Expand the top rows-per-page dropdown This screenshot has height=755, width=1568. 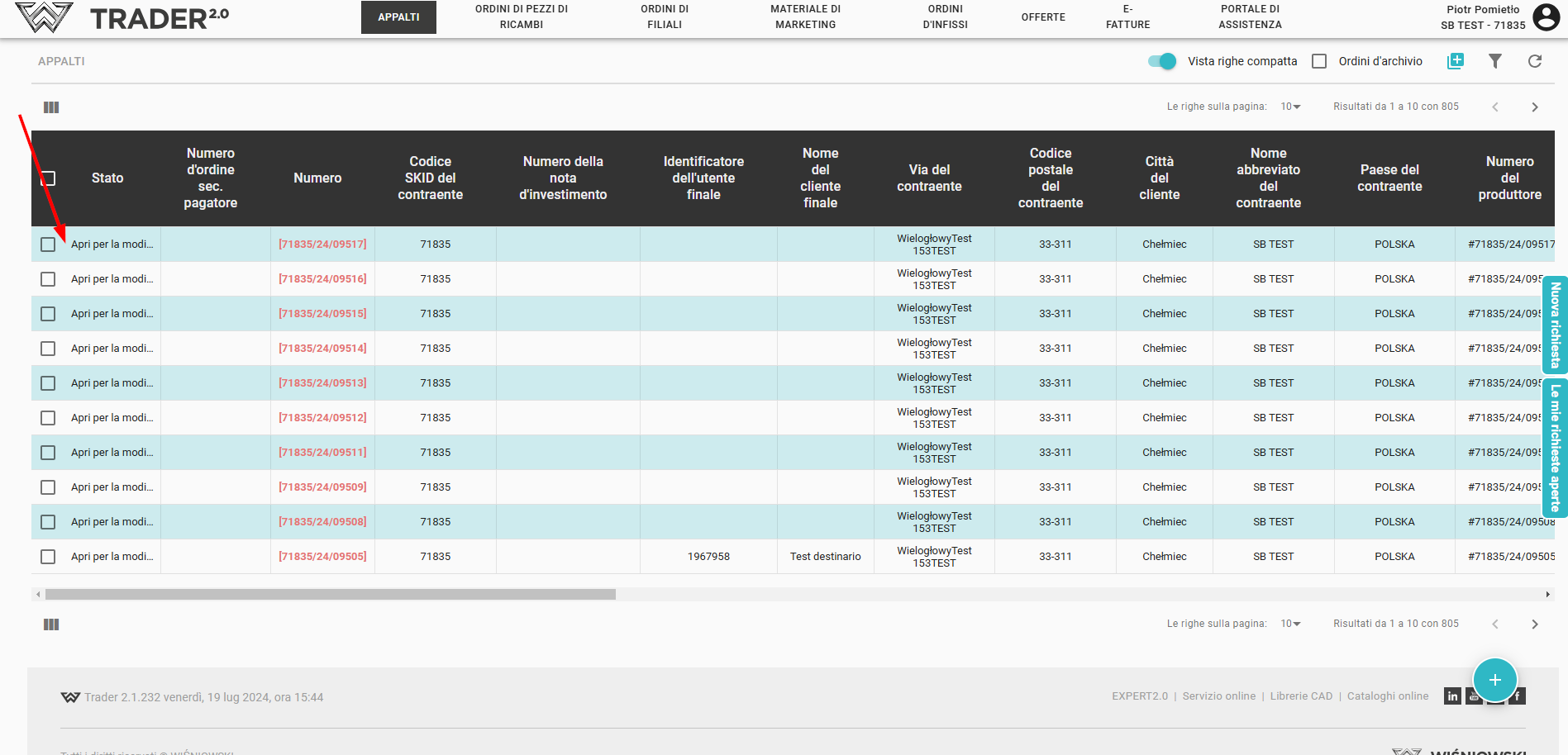[x=1290, y=107]
